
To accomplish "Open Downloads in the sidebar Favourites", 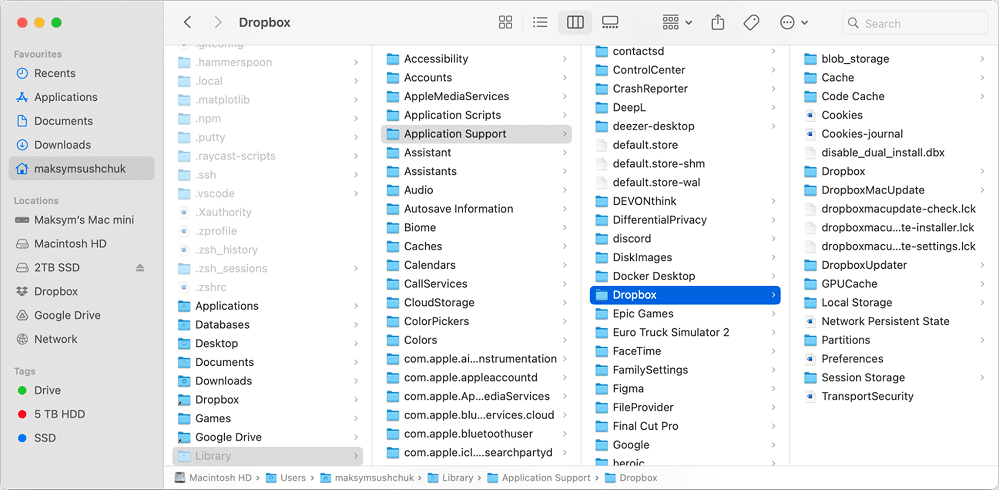I will (x=81, y=145).
